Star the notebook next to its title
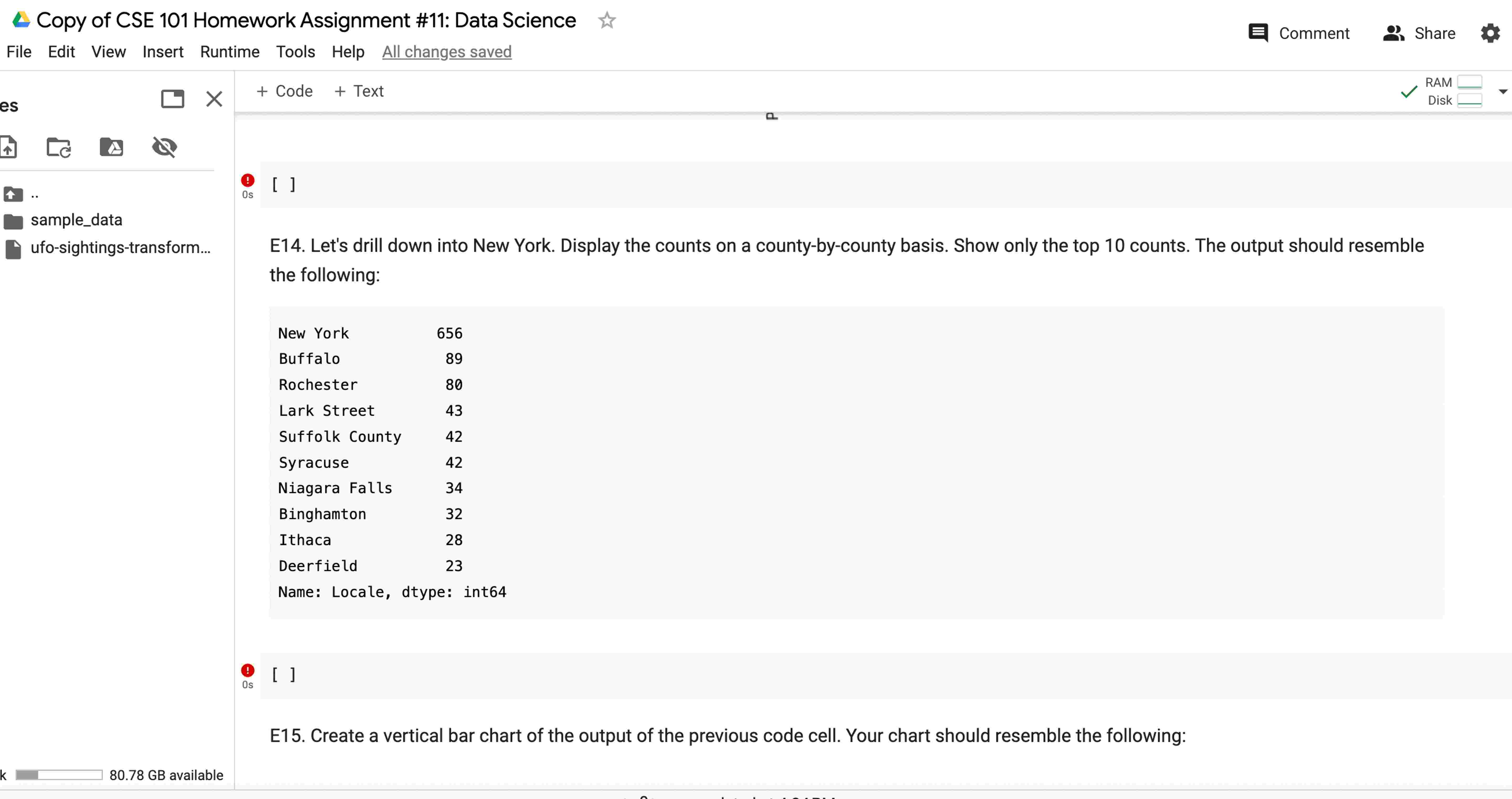Screen dimensions: 1512x799 pyautogui.click(x=607, y=20)
